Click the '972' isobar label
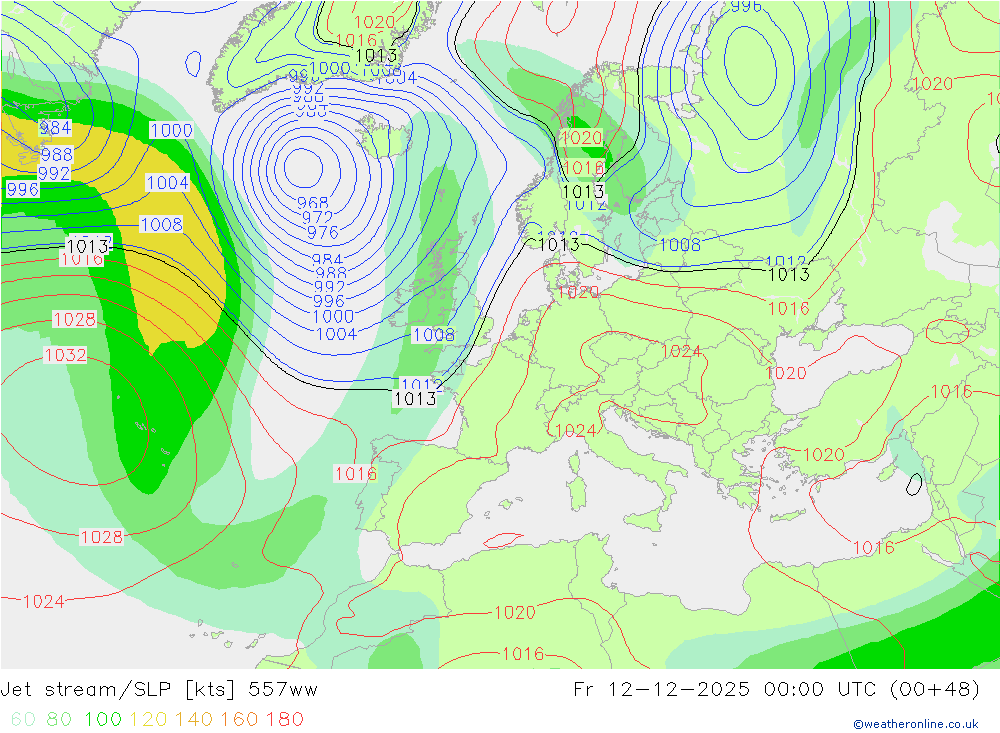The width and height of the screenshot is (1000, 733). click(318, 218)
